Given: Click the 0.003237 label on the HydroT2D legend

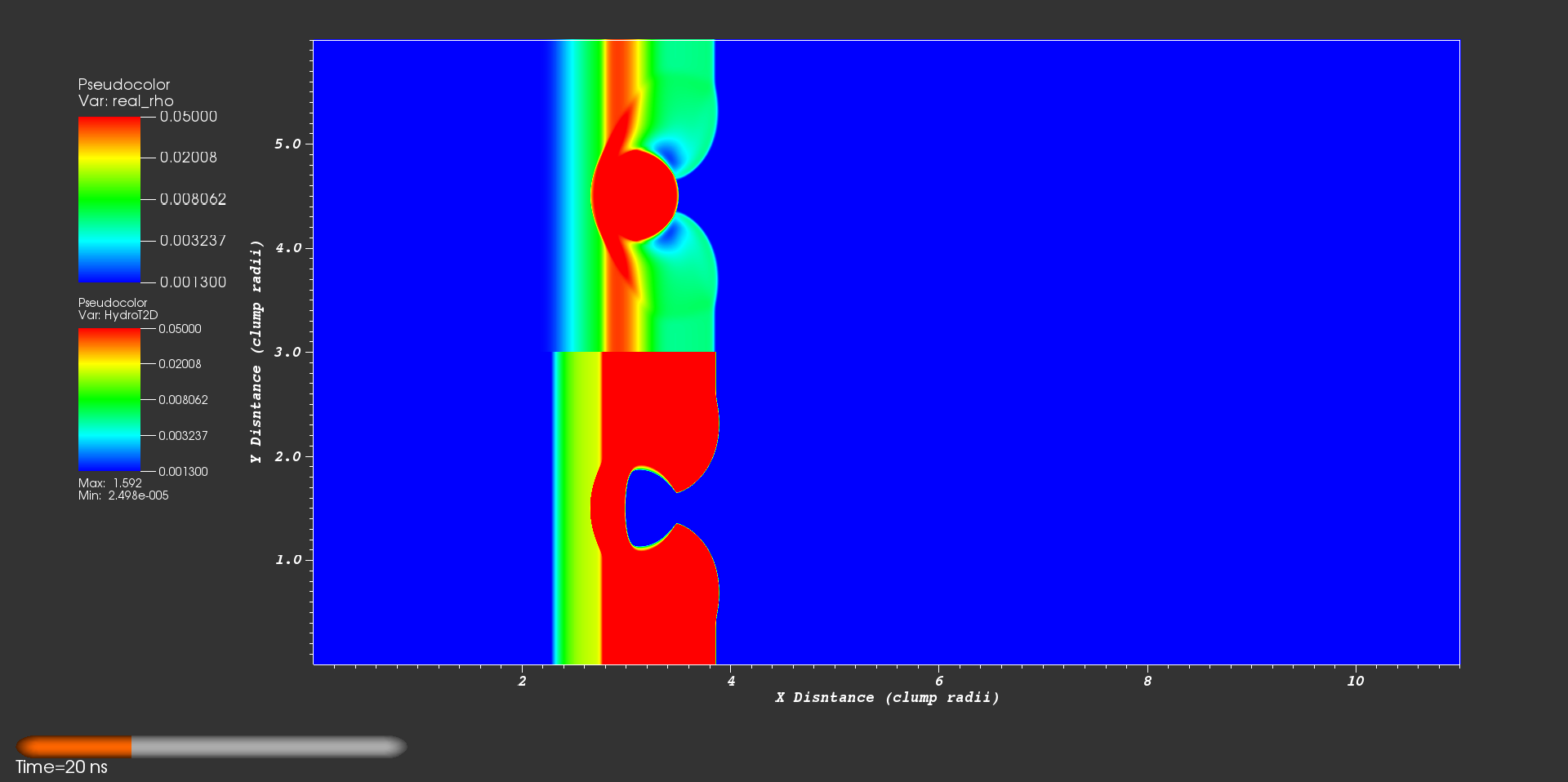Looking at the screenshot, I should click(x=183, y=436).
